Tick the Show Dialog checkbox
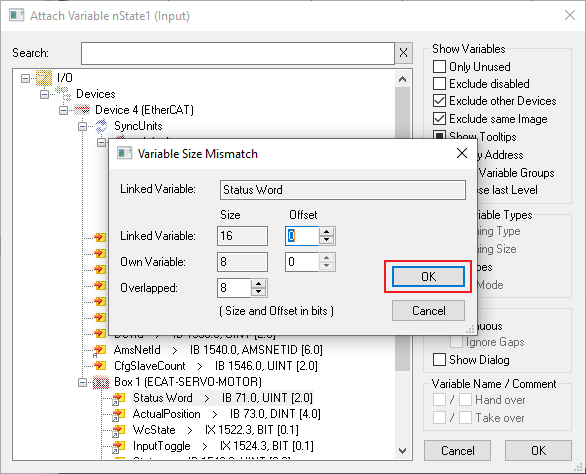586x474 pixels. 440,360
